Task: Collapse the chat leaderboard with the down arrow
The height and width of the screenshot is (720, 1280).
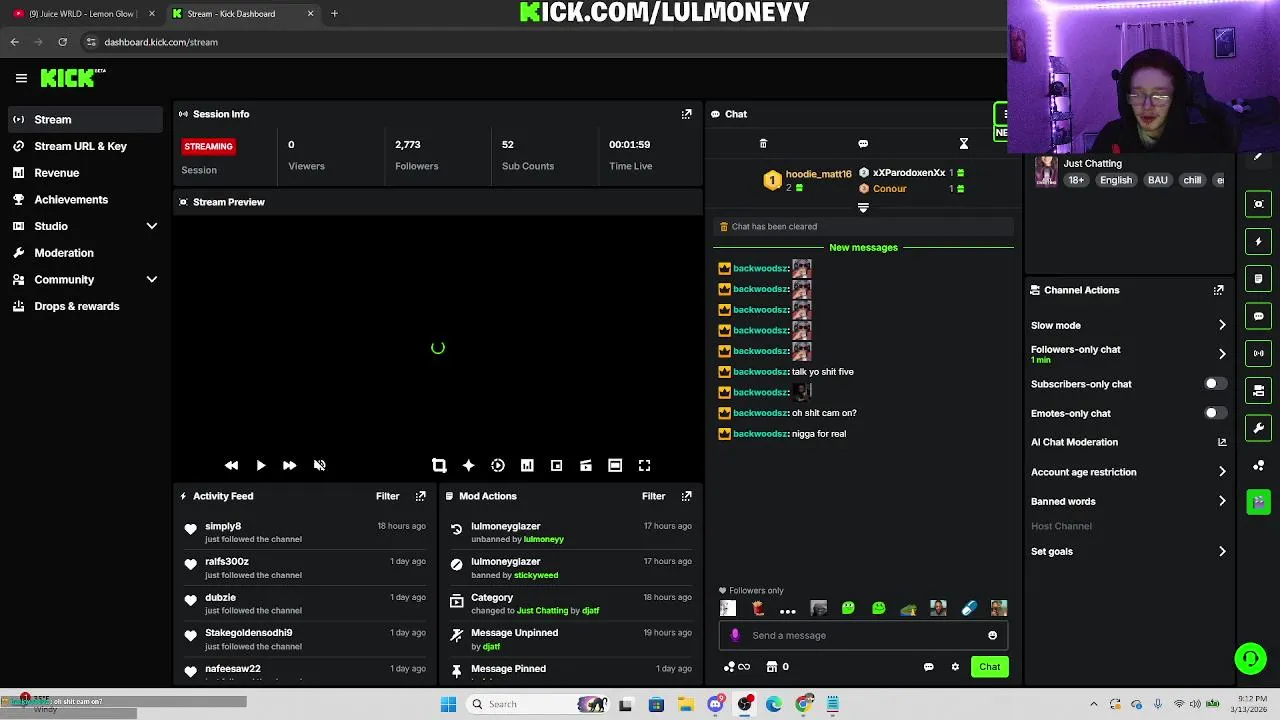Action: point(863,208)
